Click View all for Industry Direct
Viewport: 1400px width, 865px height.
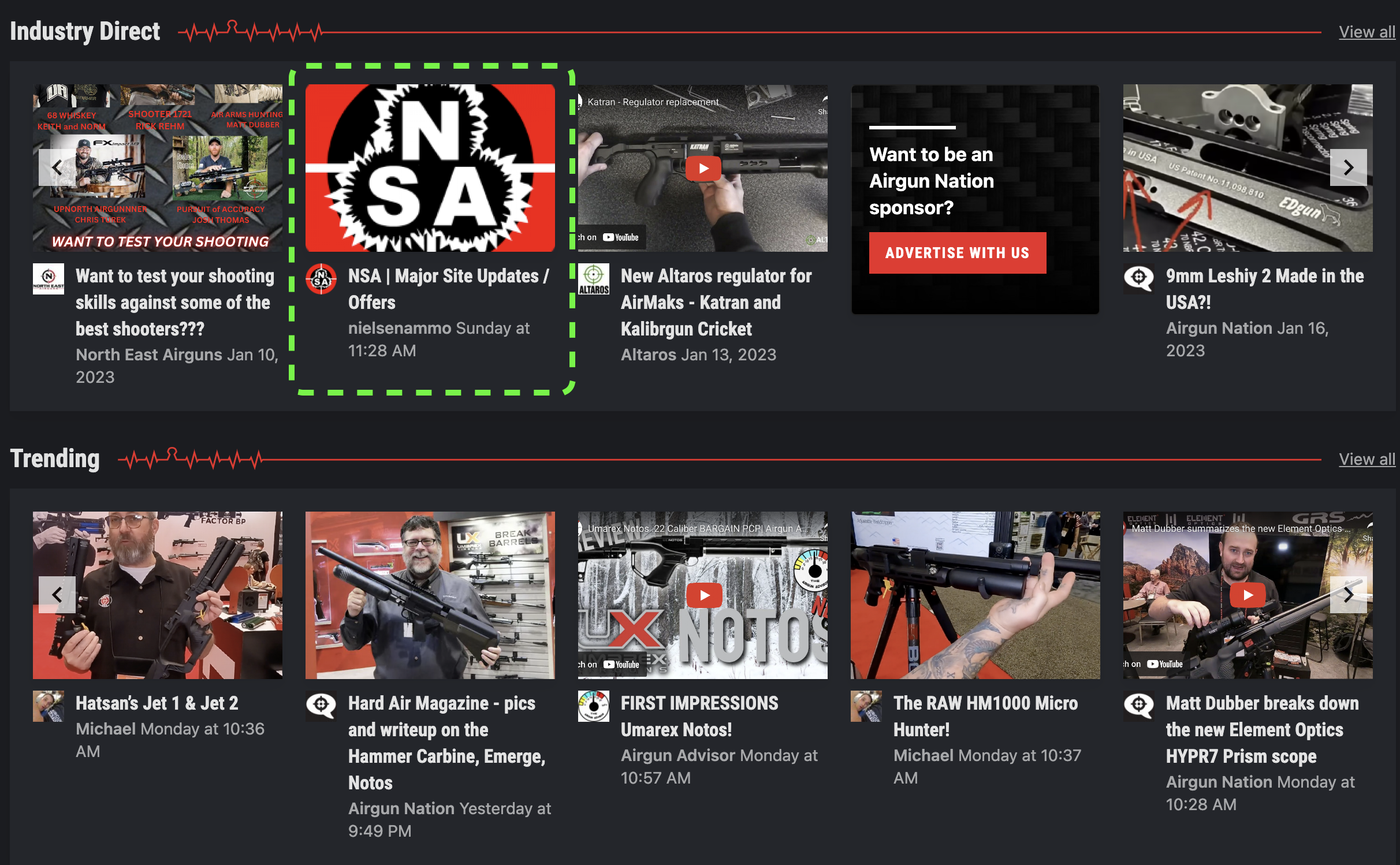(x=1367, y=32)
